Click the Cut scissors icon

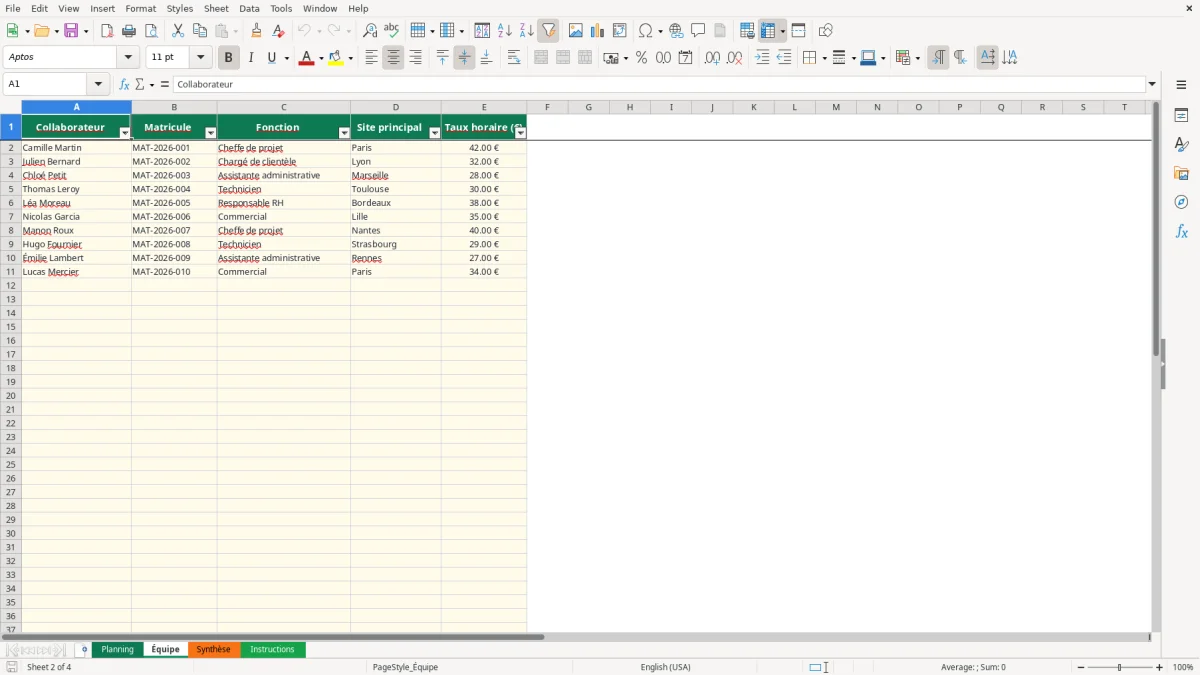tap(178, 31)
